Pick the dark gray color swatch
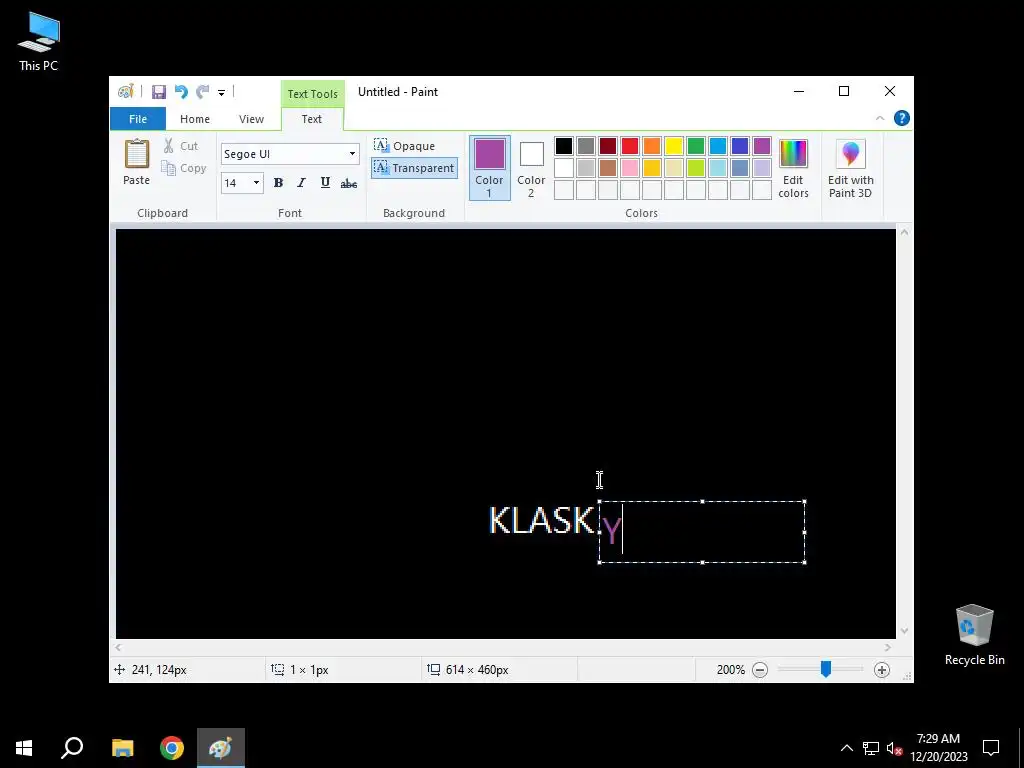The width and height of the screenshot is (1024, 768). click(586, 146)
